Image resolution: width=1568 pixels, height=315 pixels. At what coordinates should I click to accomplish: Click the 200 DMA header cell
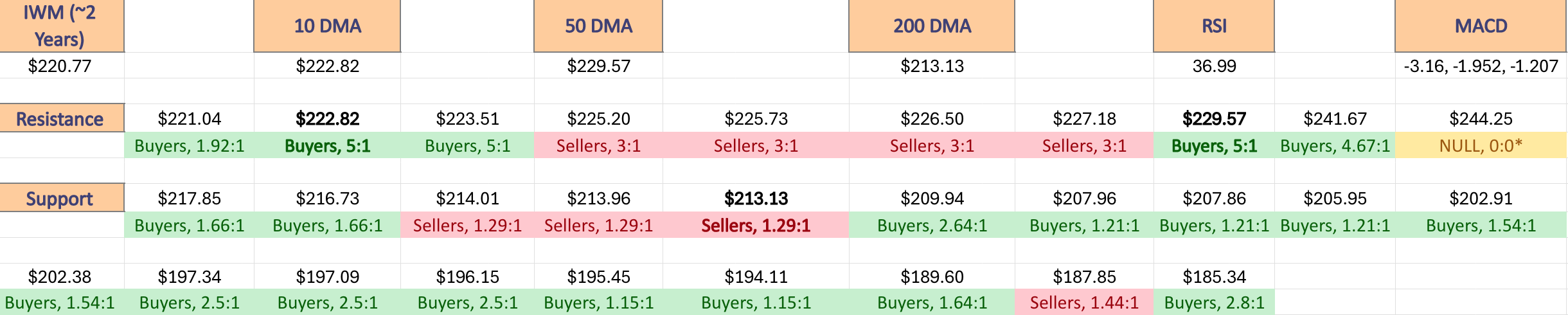coord(932,26)
